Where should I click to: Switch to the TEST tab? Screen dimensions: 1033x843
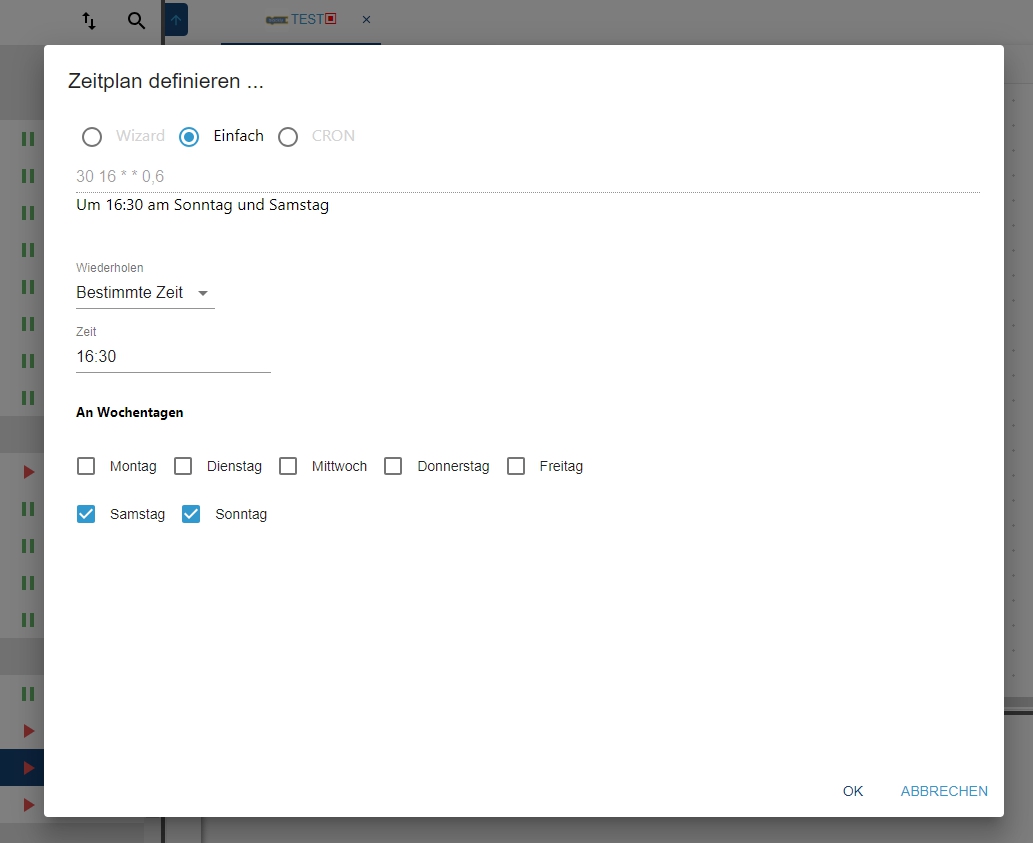[305, 19]
